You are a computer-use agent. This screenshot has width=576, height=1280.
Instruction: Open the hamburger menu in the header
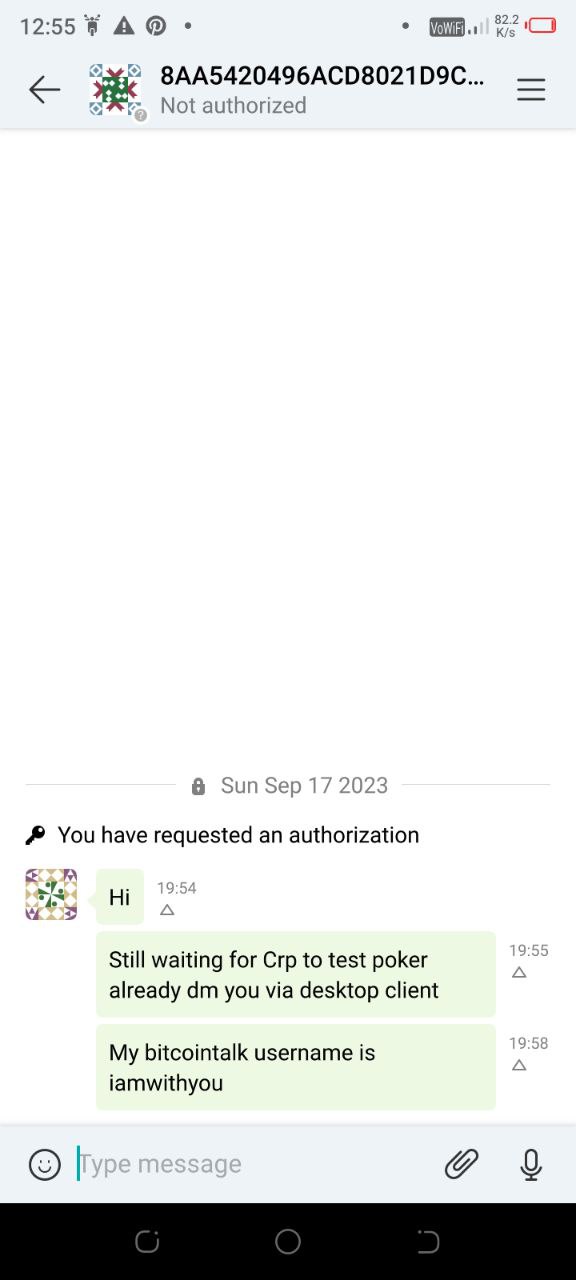coord(531,90)
